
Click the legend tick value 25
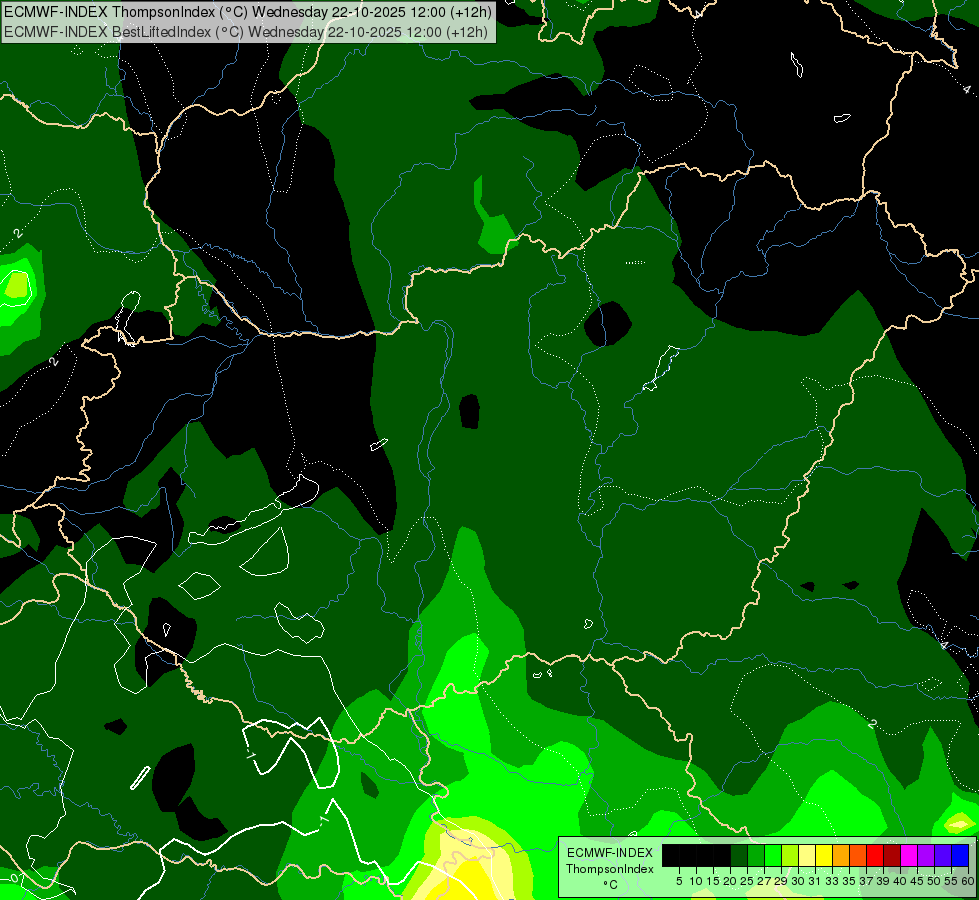pyautogui.click(x=747, y=881)
